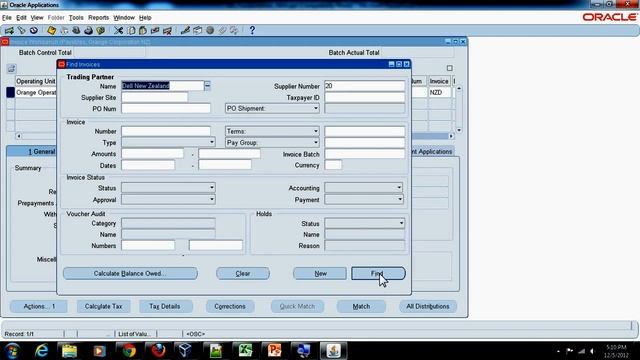This screenshot has height=360, width=640.
Task: Open Excel from the taskbar
Action: (x=245, y=351)
